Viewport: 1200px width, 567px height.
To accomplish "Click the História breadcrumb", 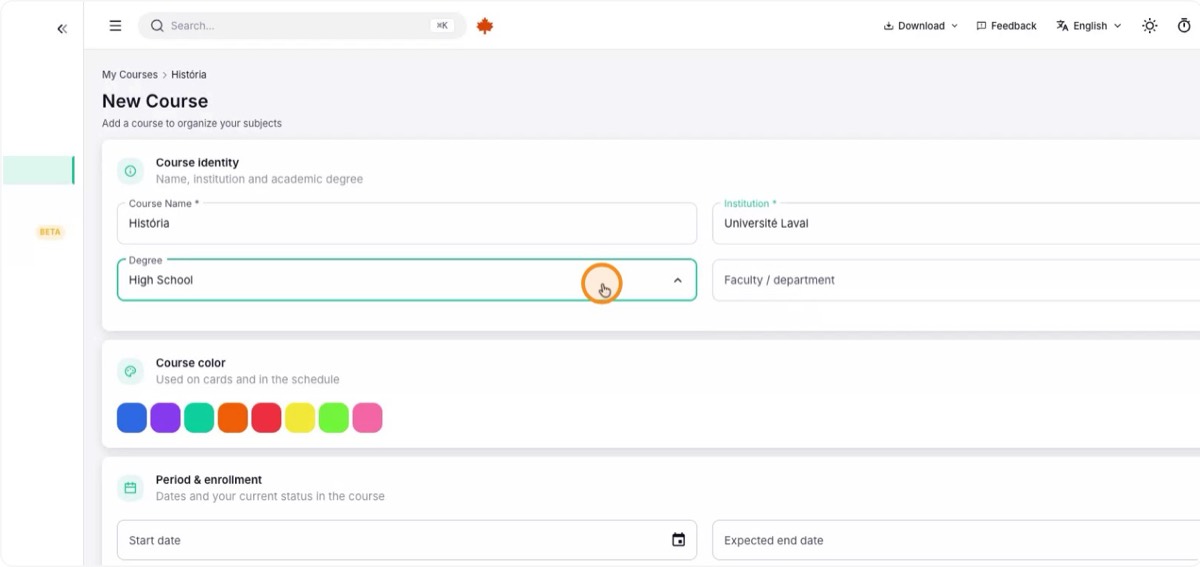I will [x=189, y=75].
